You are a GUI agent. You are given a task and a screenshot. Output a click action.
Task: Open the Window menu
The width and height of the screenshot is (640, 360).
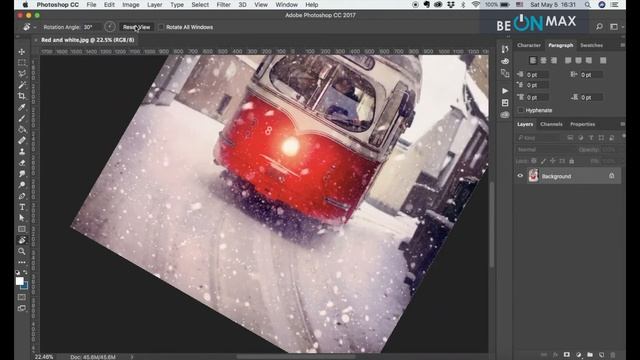286,5
